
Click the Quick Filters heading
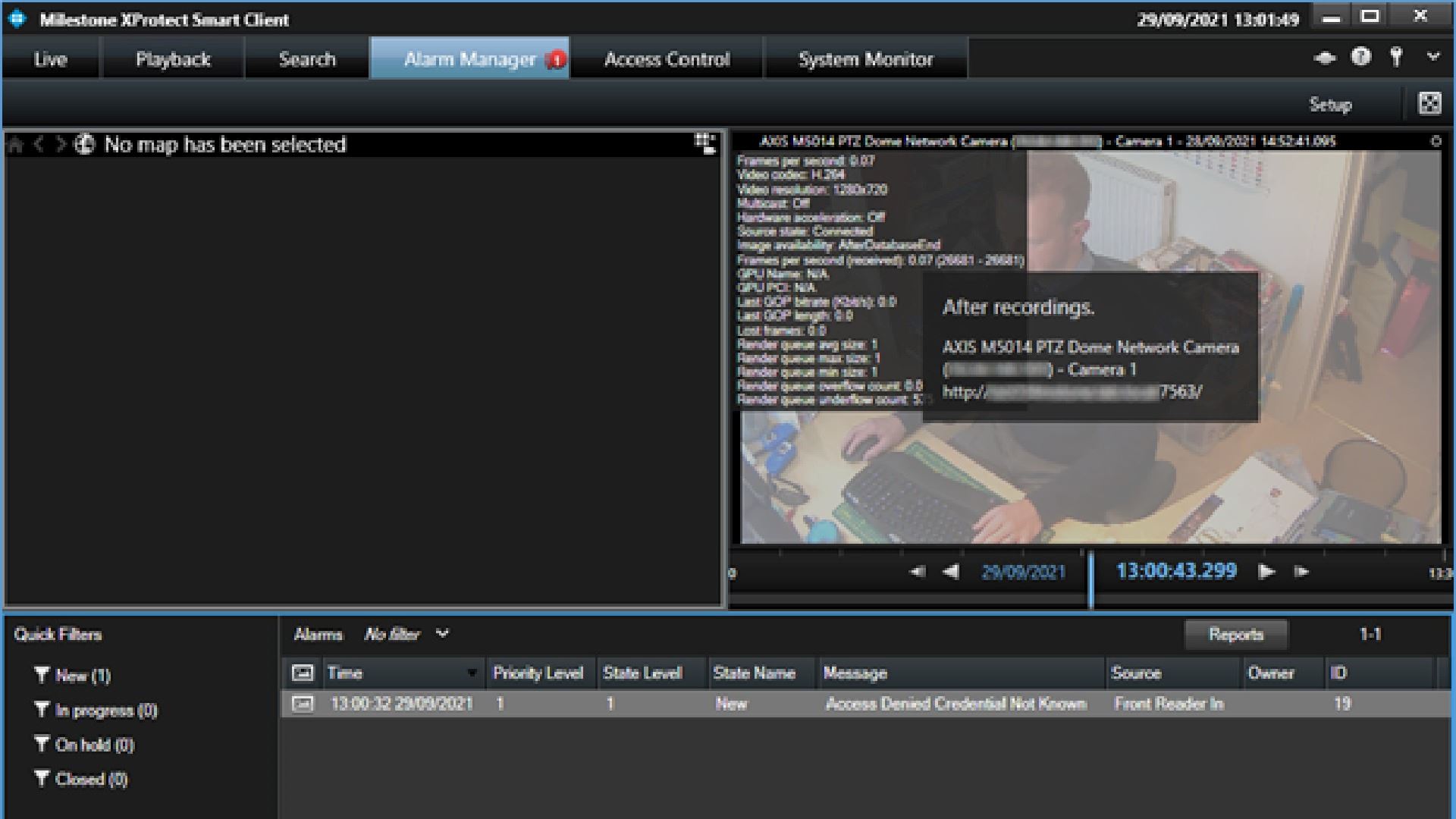[58, 635]
